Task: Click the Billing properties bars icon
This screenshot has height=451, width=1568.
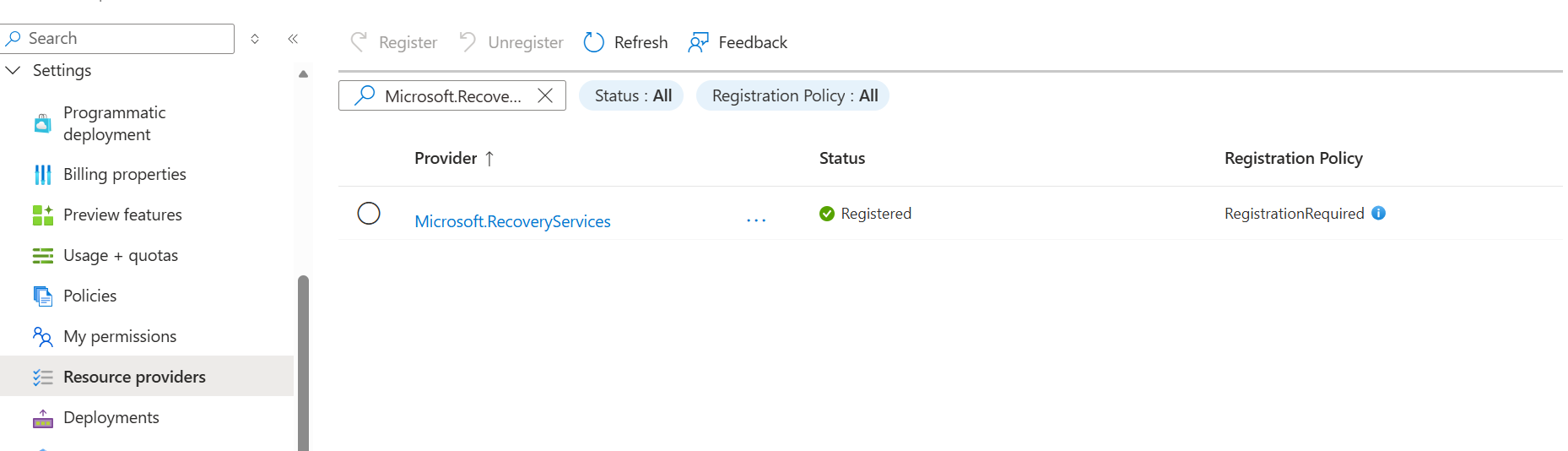Action: [42, 174]
